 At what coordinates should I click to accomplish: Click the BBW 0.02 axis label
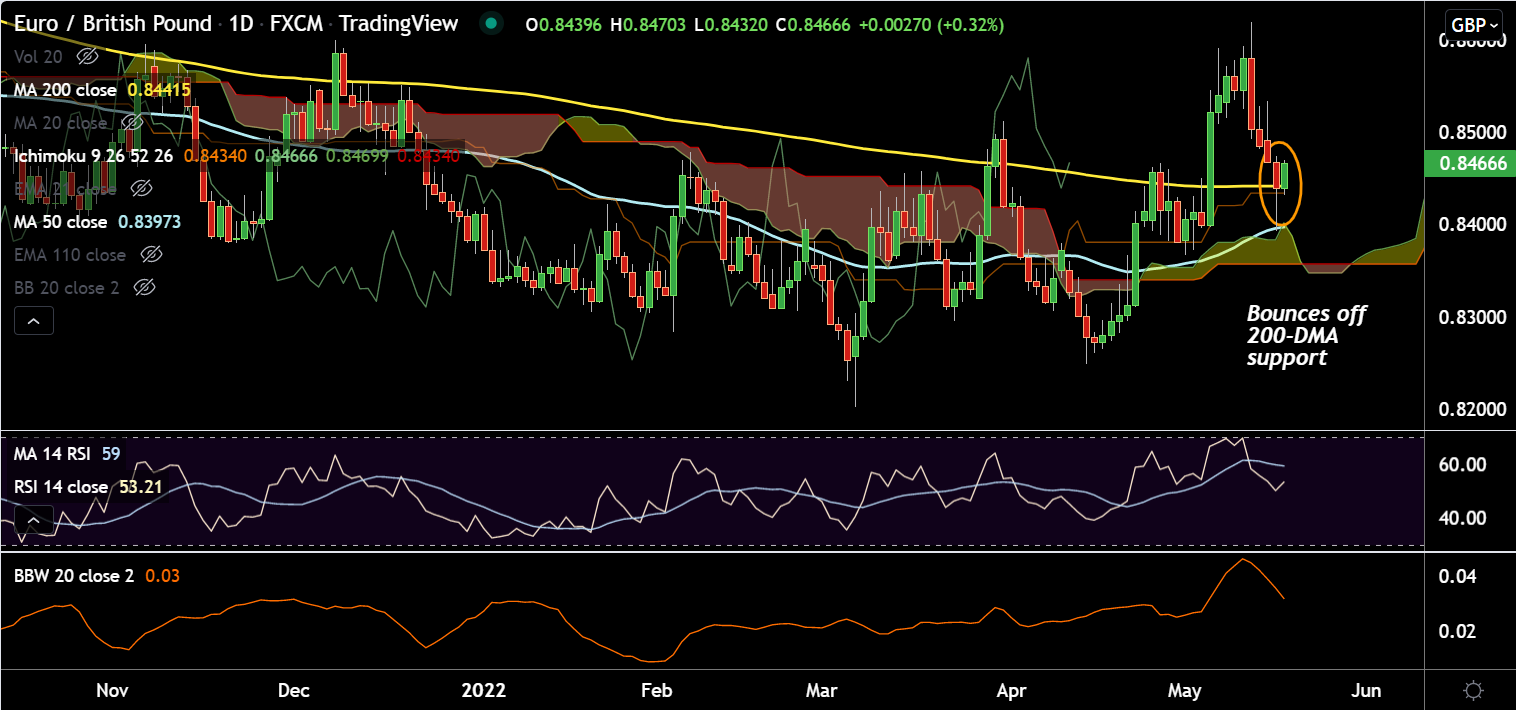[1456, 632]
